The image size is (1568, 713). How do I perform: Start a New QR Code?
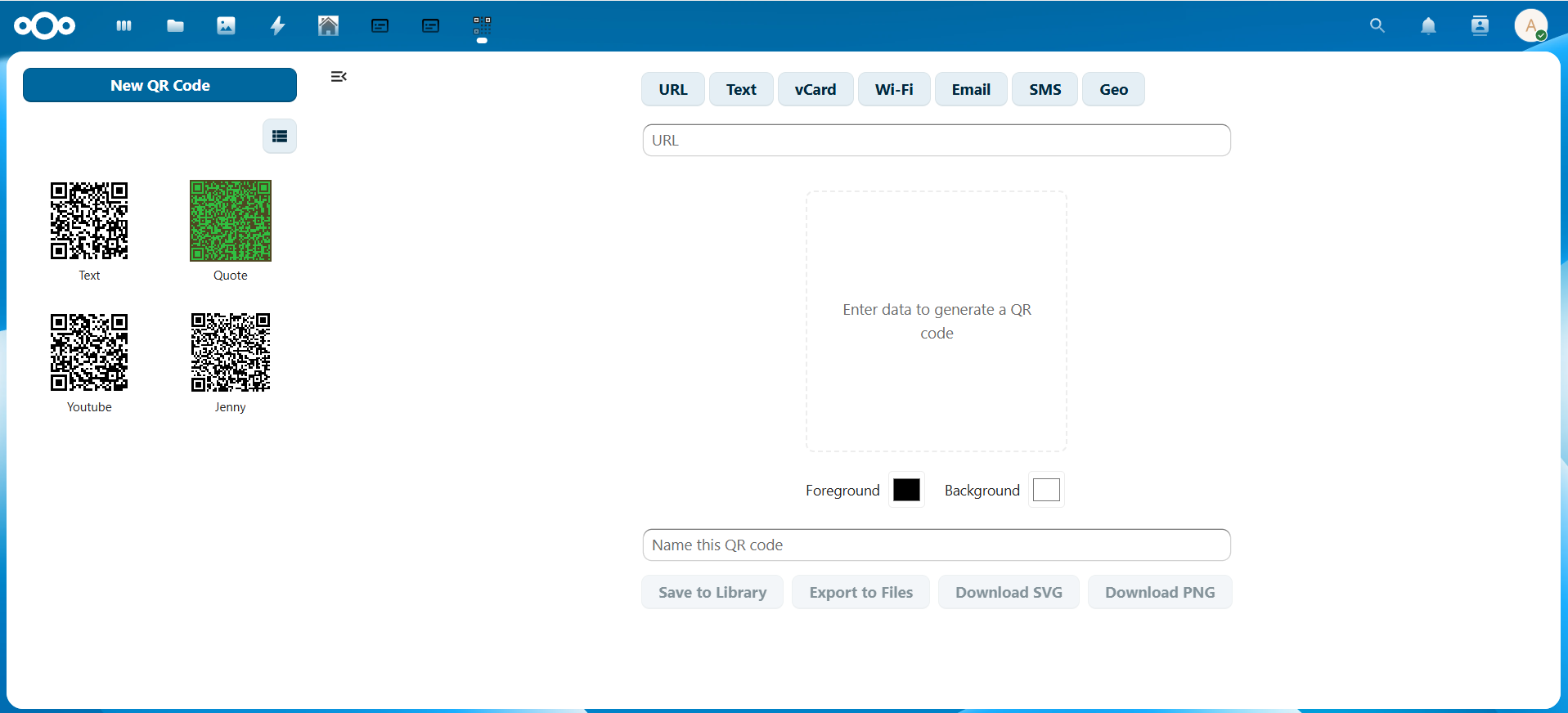pyautogui.click(x=159, y=85)
